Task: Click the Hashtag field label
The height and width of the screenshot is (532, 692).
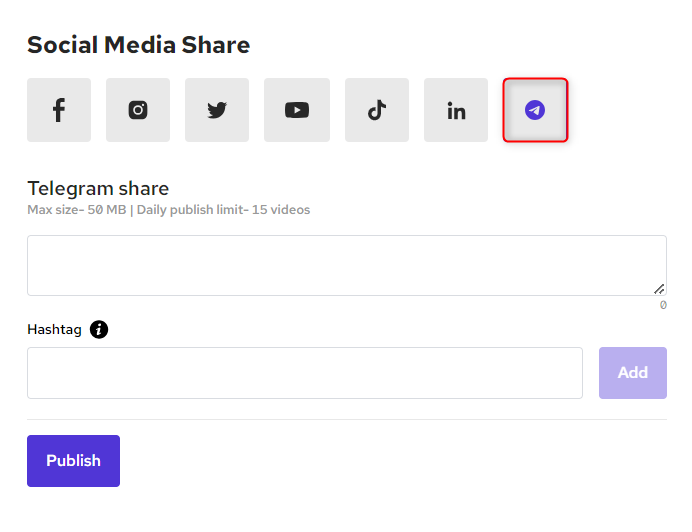Action: 55,329
